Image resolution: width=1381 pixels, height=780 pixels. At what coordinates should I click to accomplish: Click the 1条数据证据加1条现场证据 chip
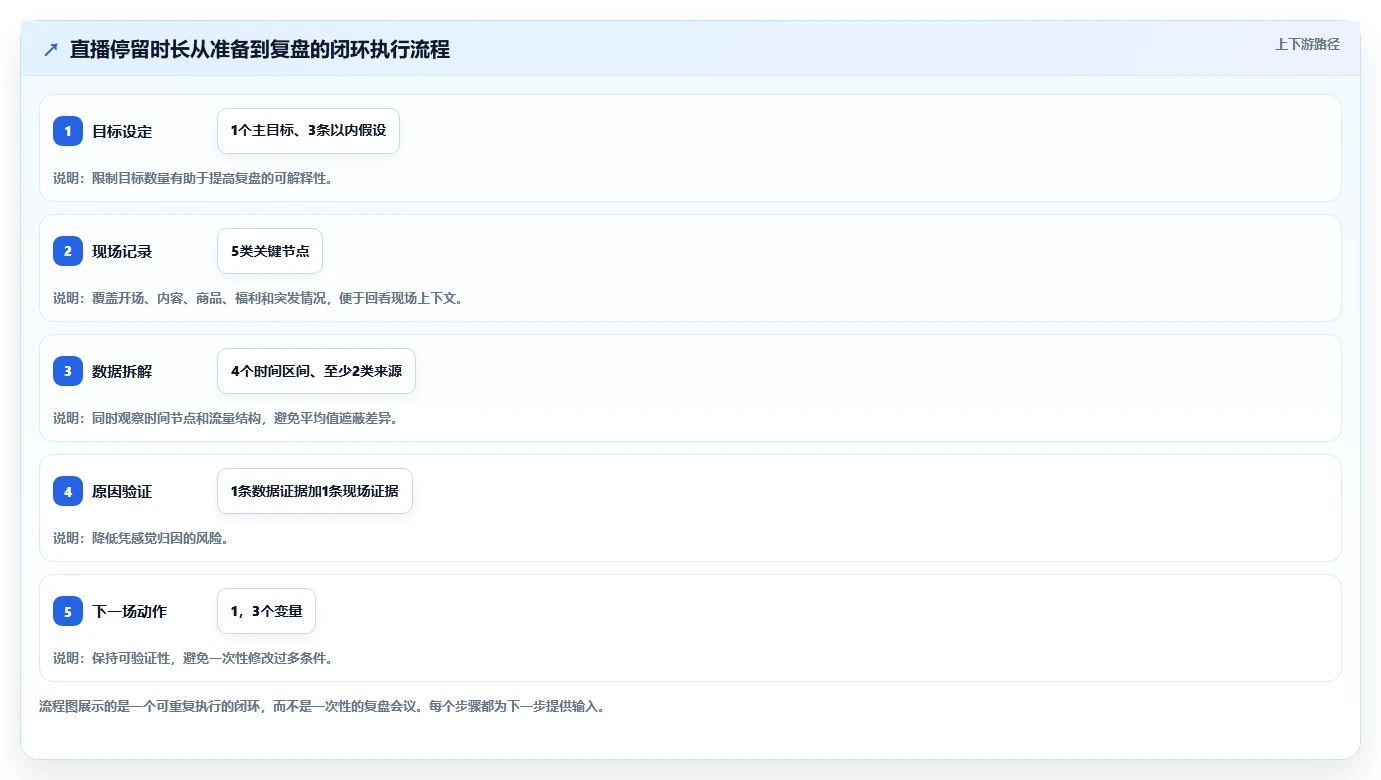coord(315,491)
